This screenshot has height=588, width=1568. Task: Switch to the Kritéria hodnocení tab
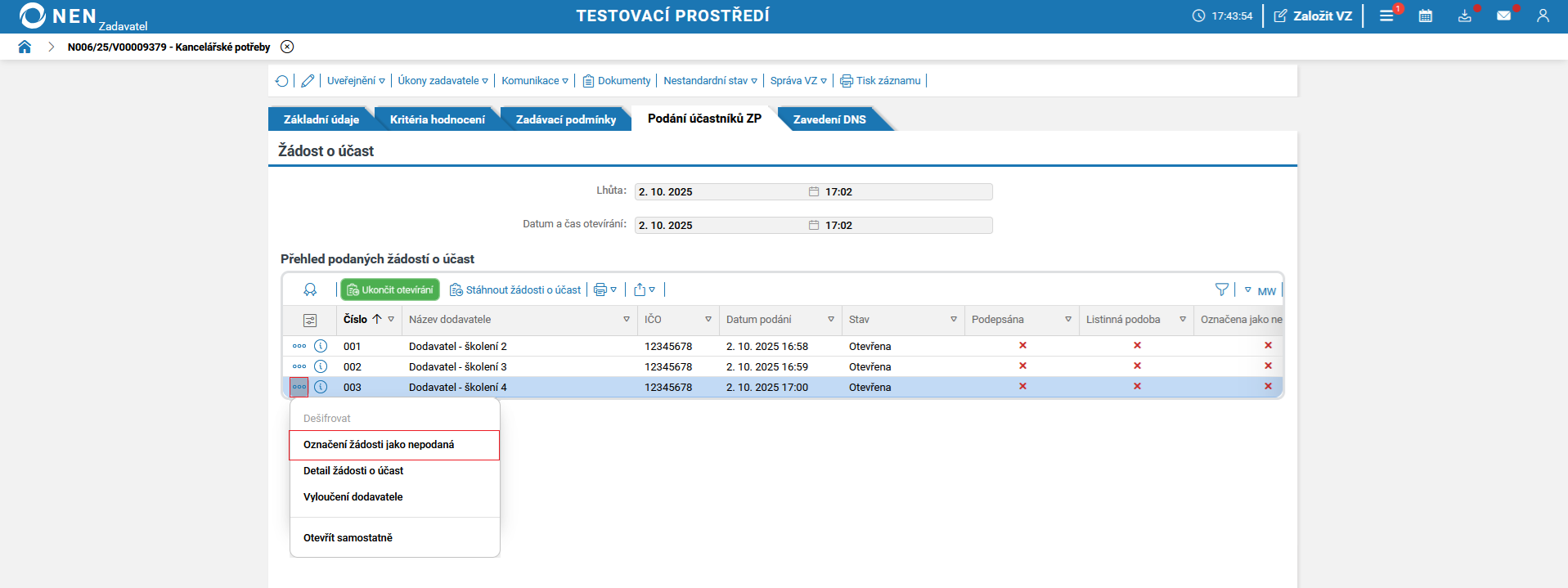point(437,119)
